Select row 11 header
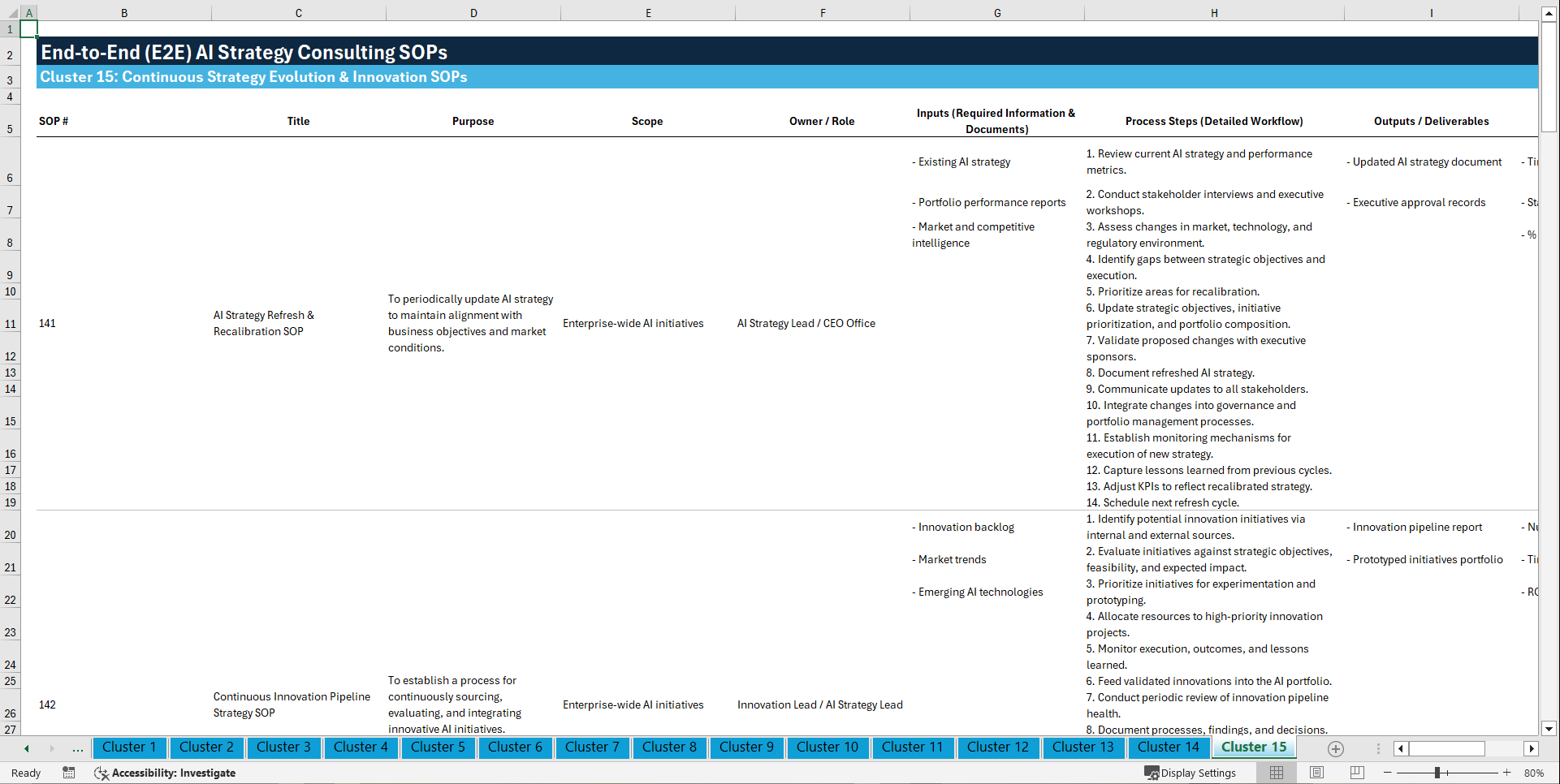This screenshot has height=784, width=1560. 11,323
